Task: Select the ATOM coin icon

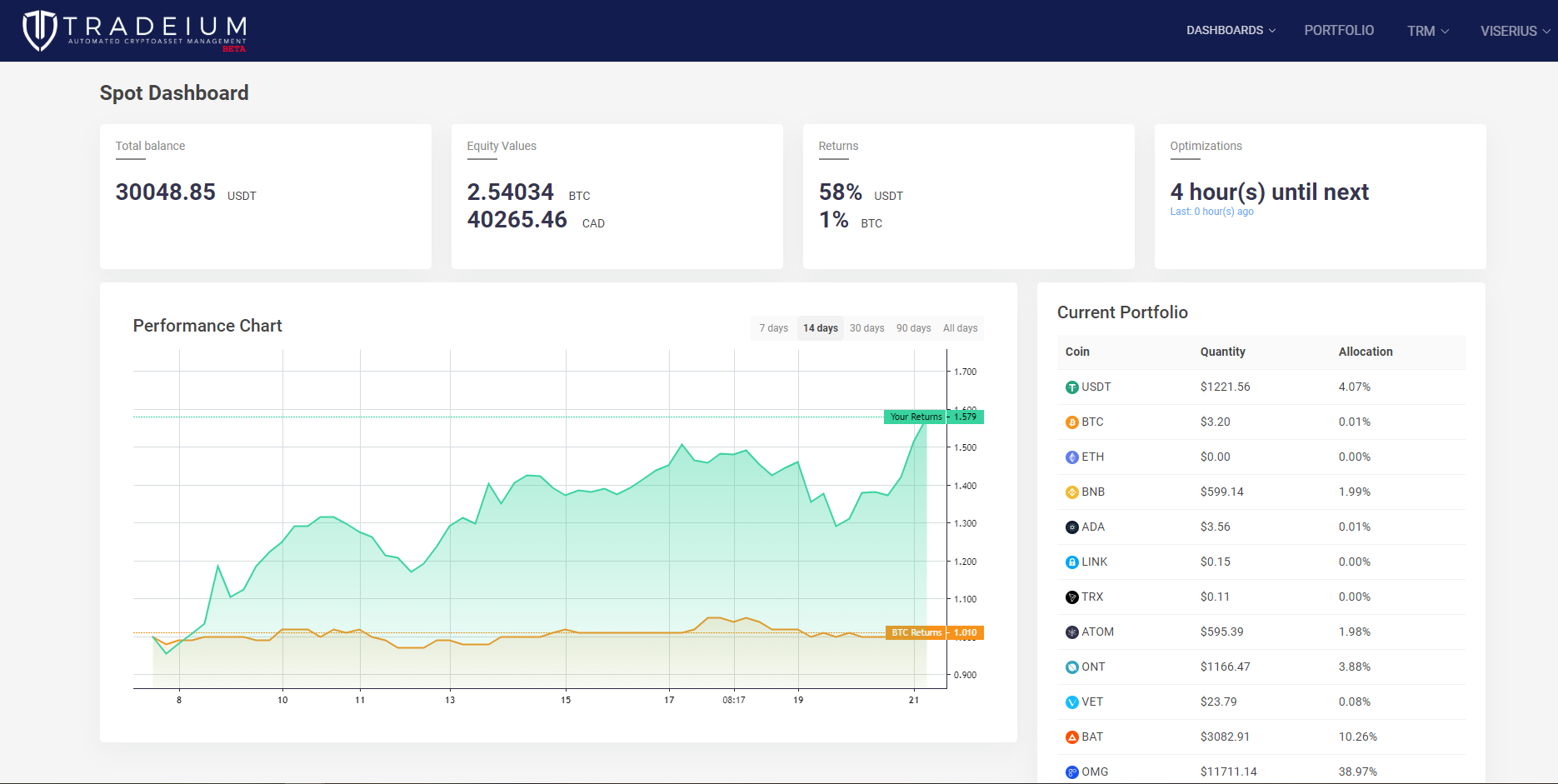Action: (x=1072, y=632)
